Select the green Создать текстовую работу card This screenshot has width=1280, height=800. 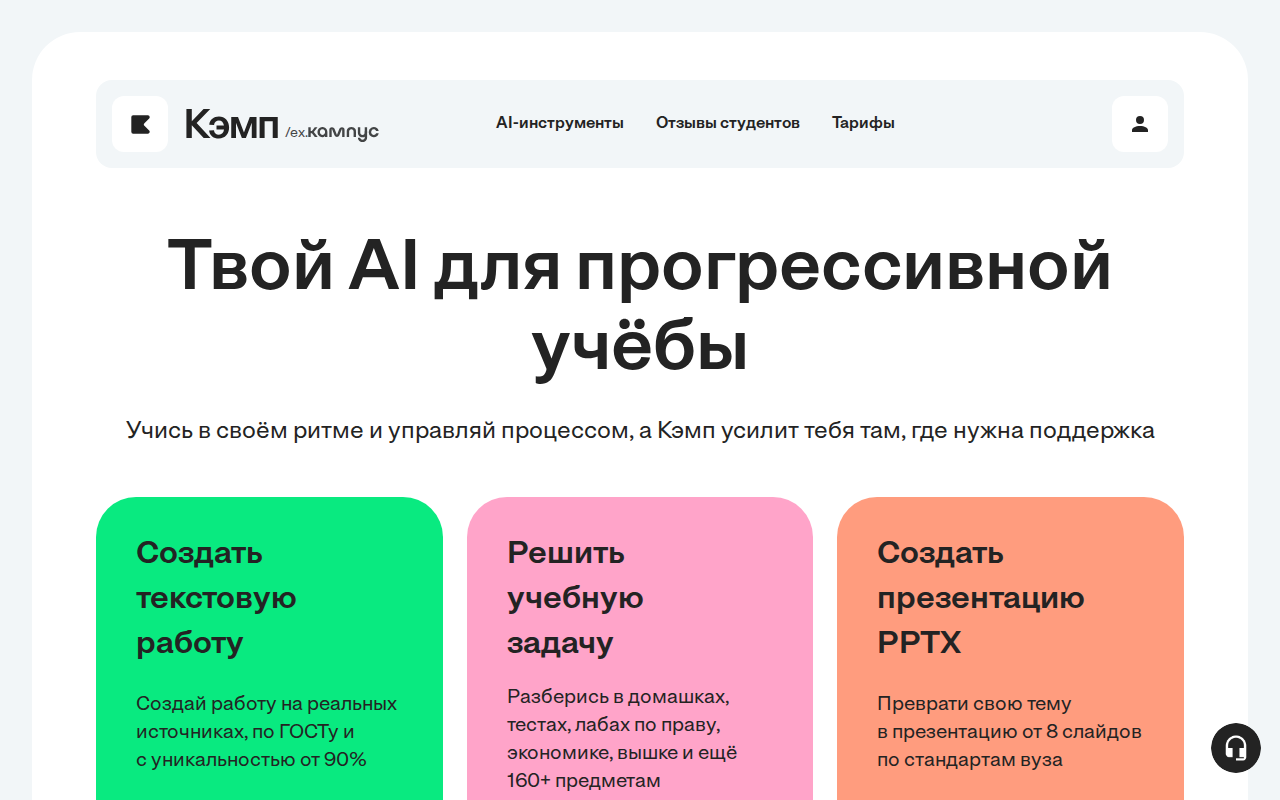tap(269, 648)
